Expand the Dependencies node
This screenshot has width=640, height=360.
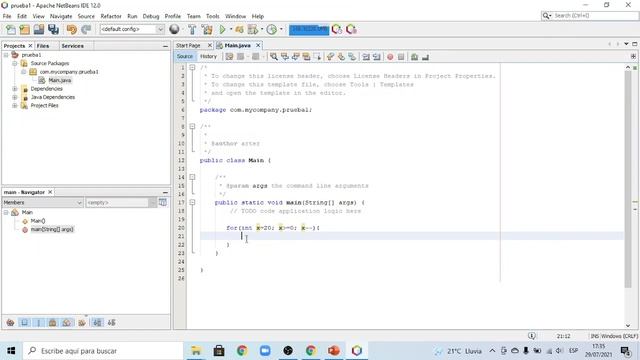[15, 89]
